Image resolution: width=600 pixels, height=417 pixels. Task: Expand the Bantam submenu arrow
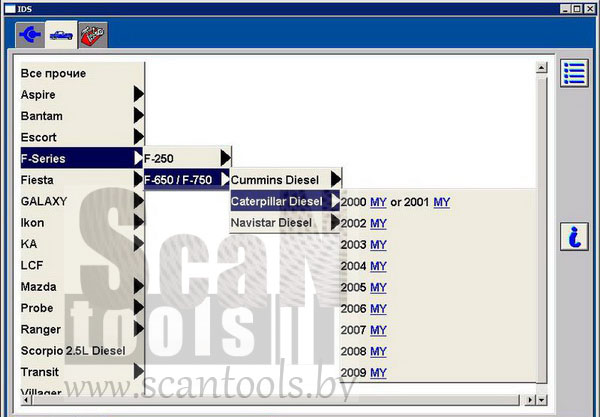[x=139, y=116]
